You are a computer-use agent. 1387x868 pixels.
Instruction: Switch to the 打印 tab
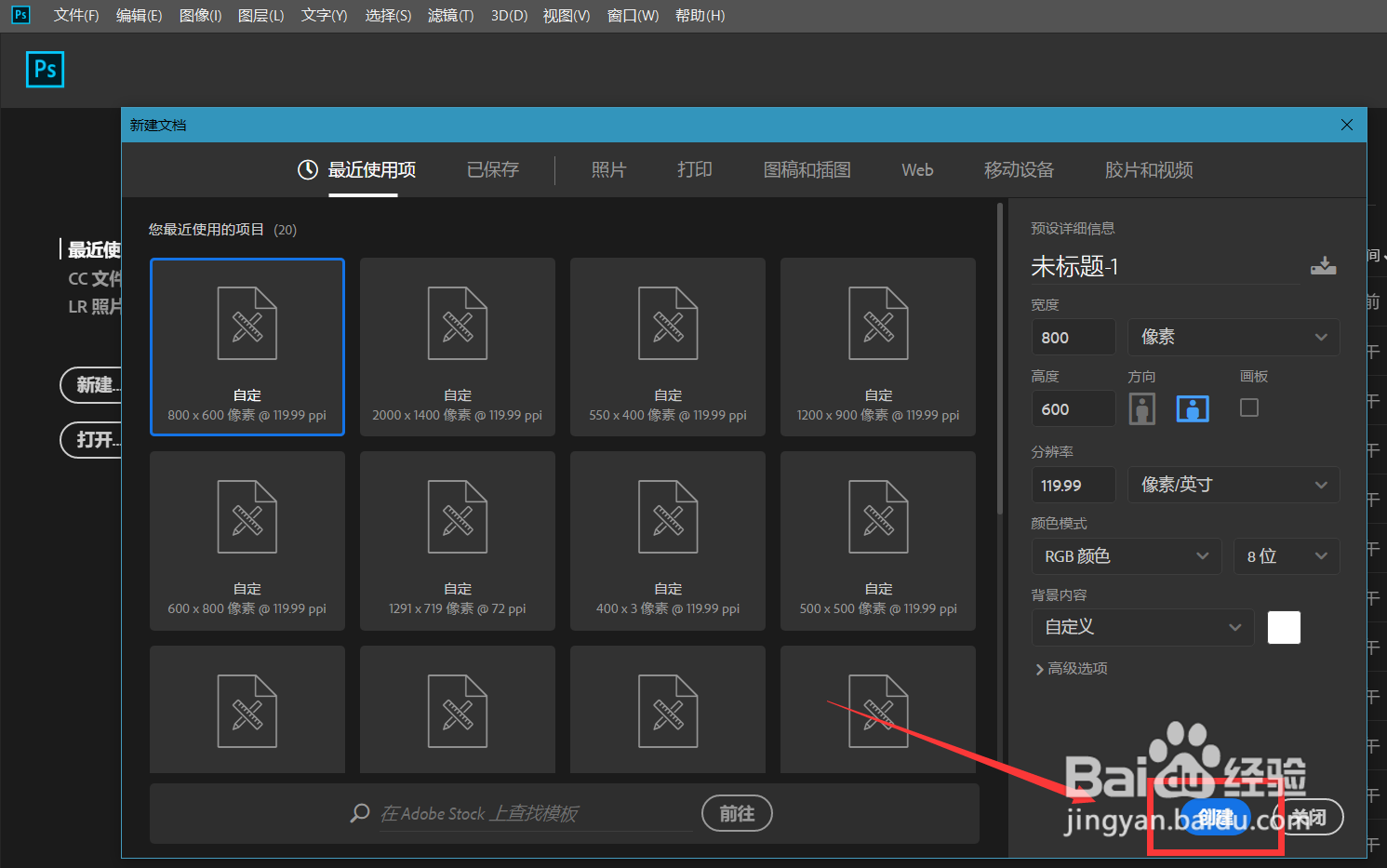tap(695, 169)
